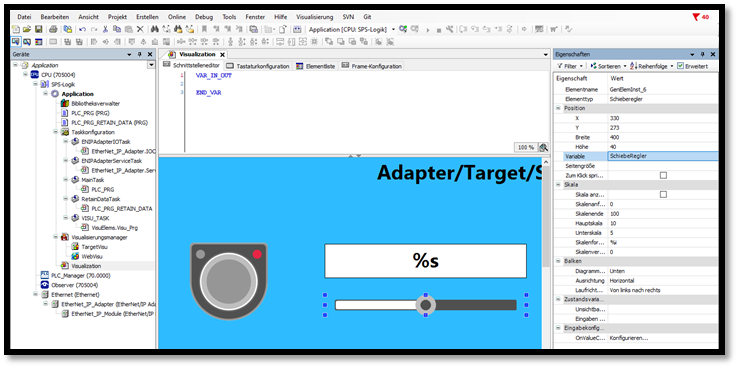The image size is (738, 368).
Task: Click the binoculars Find icon
Action: tap(156, 29)
